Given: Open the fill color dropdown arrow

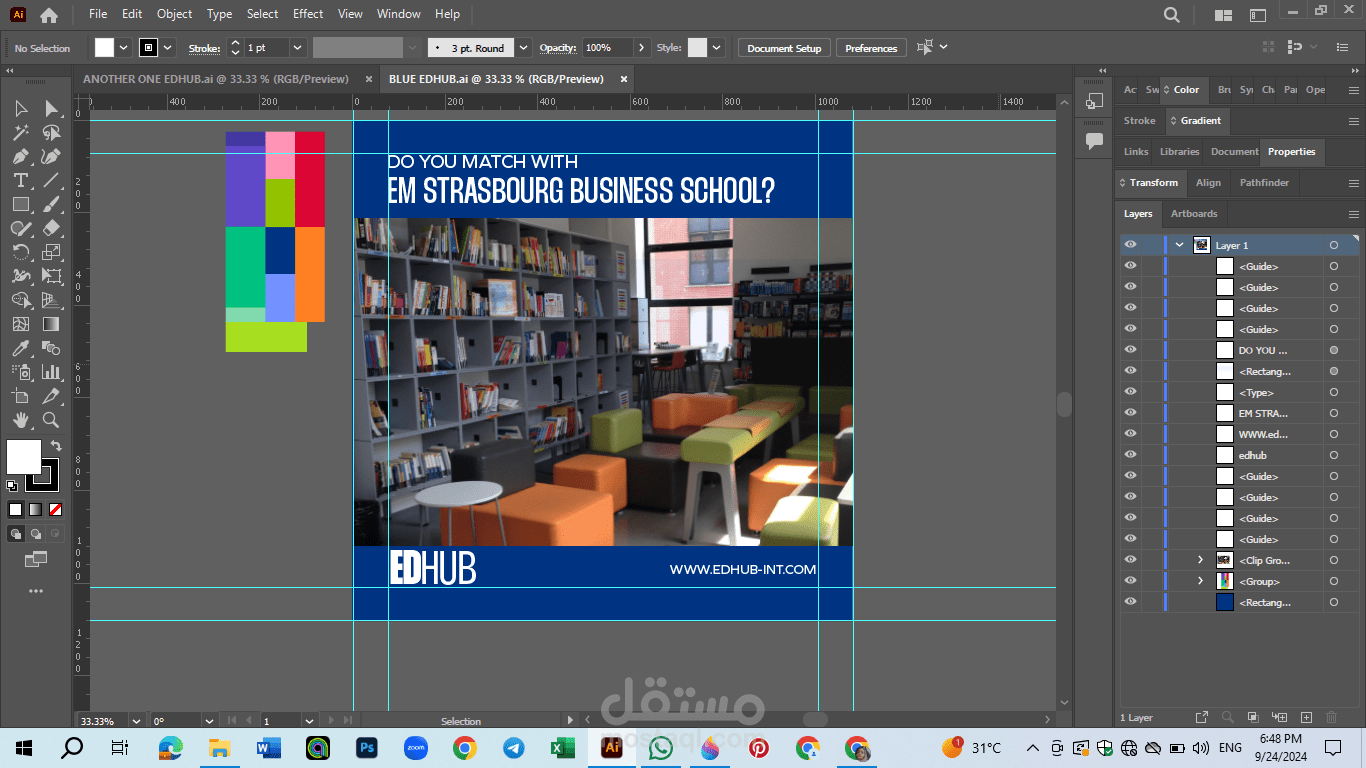Looking at the screenshot, I should pos(124,48).
